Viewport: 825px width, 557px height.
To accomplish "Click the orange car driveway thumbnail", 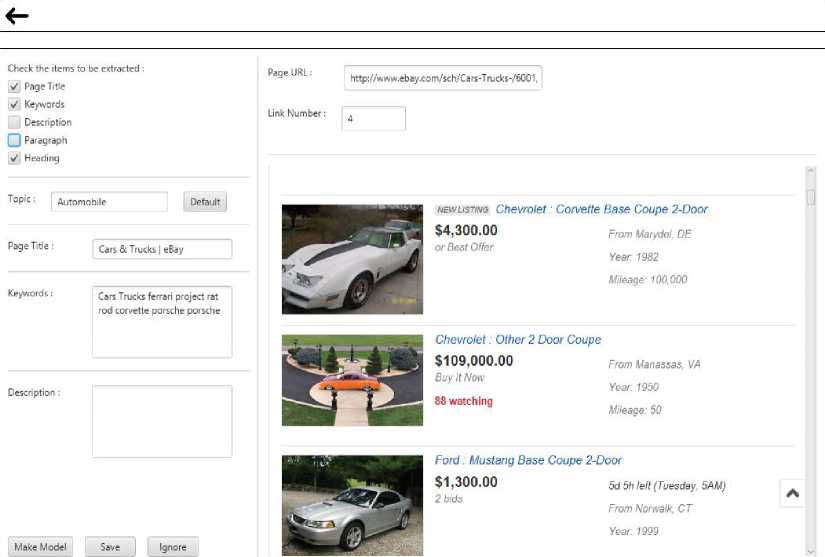I will (x=353, y=380).
